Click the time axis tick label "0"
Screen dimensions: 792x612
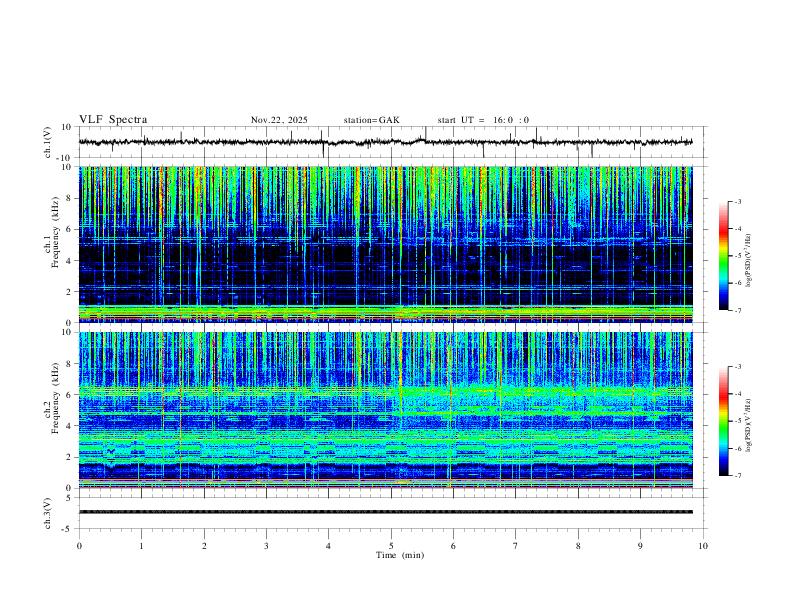79,546
